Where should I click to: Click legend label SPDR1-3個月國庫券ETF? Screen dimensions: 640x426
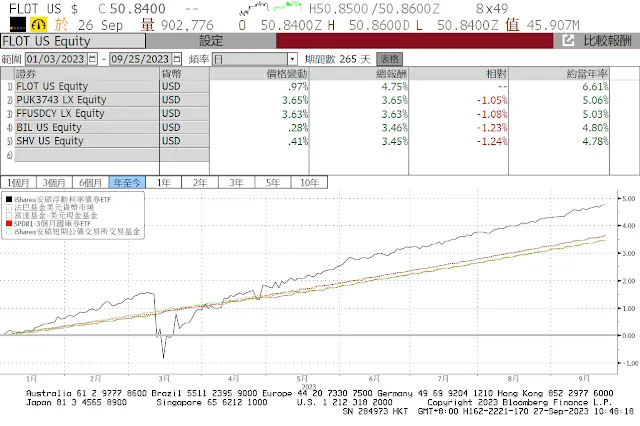click(52, 224)
